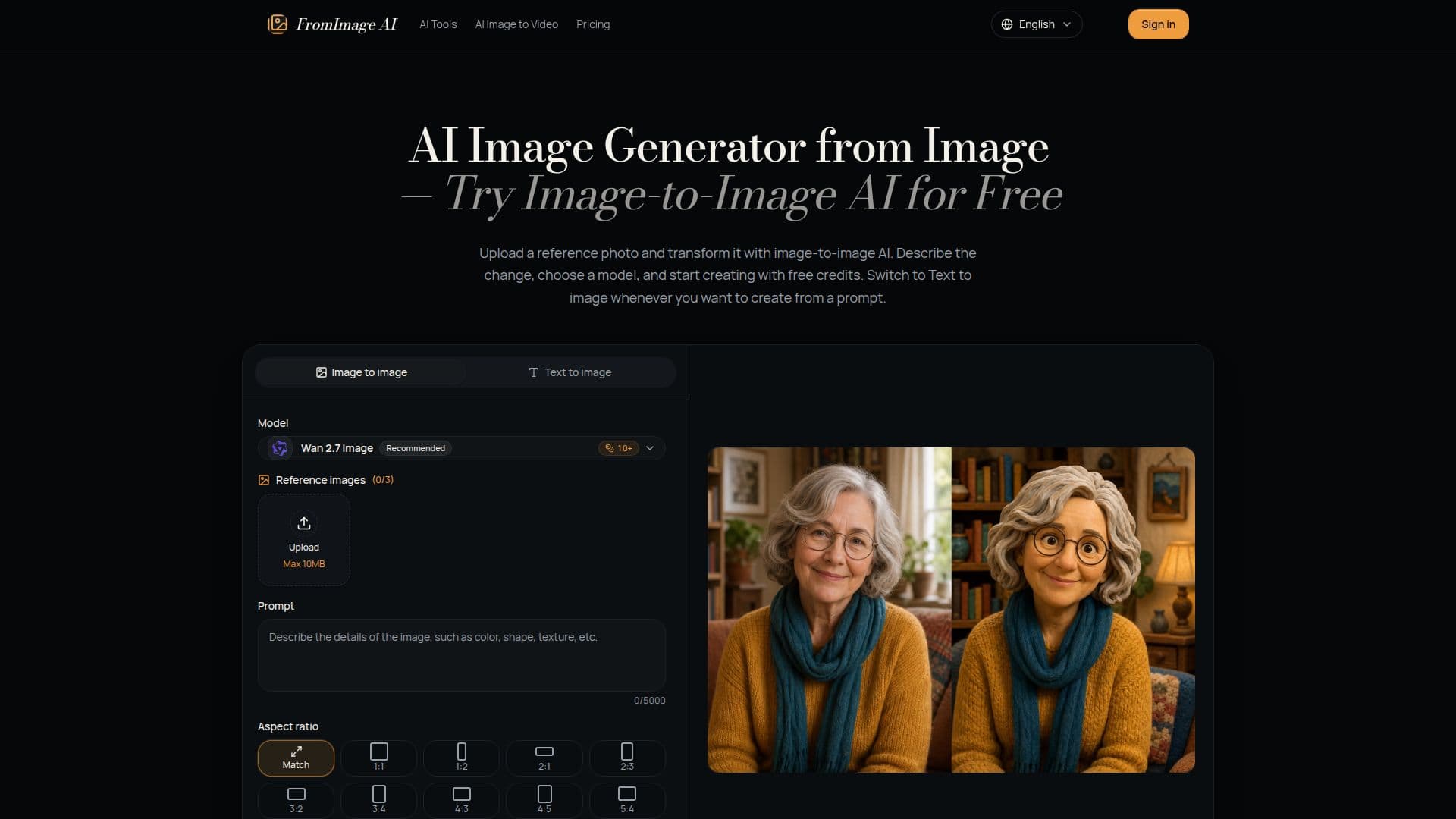Screen dimensions: 1456x819
Task: Switch to the Text to image tab
Action: pos(570,372)
